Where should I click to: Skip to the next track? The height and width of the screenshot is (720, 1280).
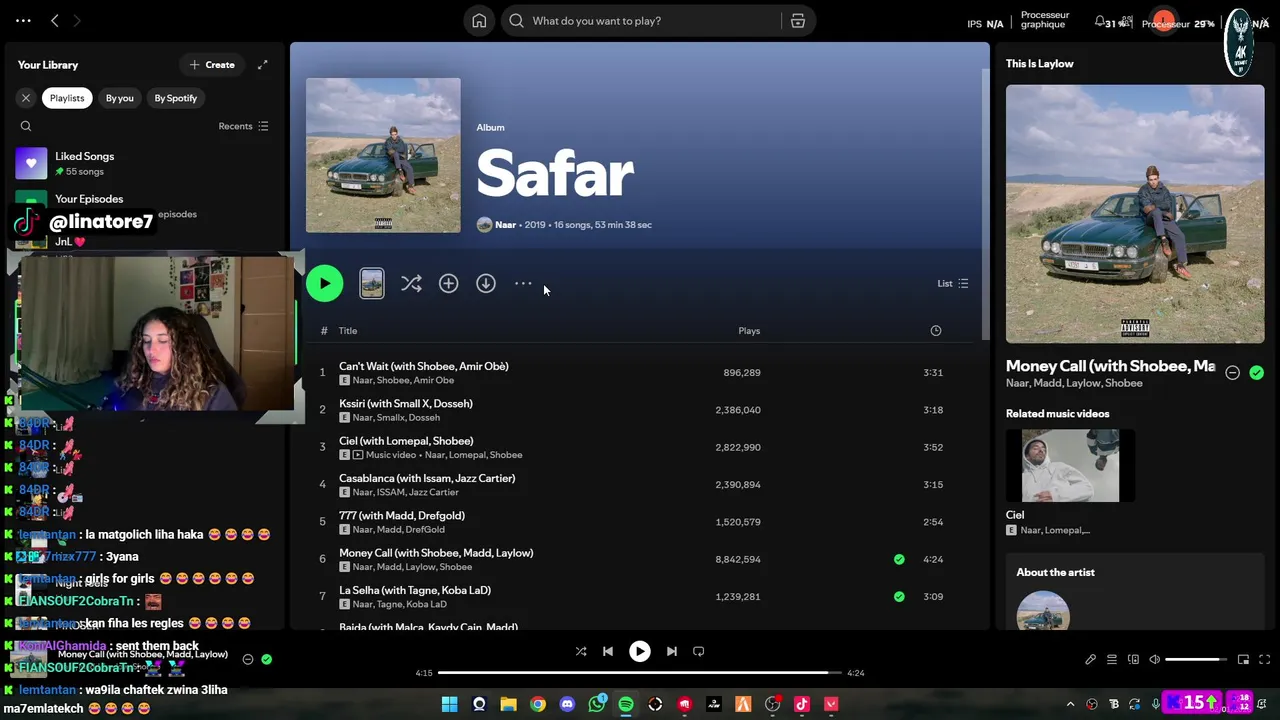(x=672, y=651)
